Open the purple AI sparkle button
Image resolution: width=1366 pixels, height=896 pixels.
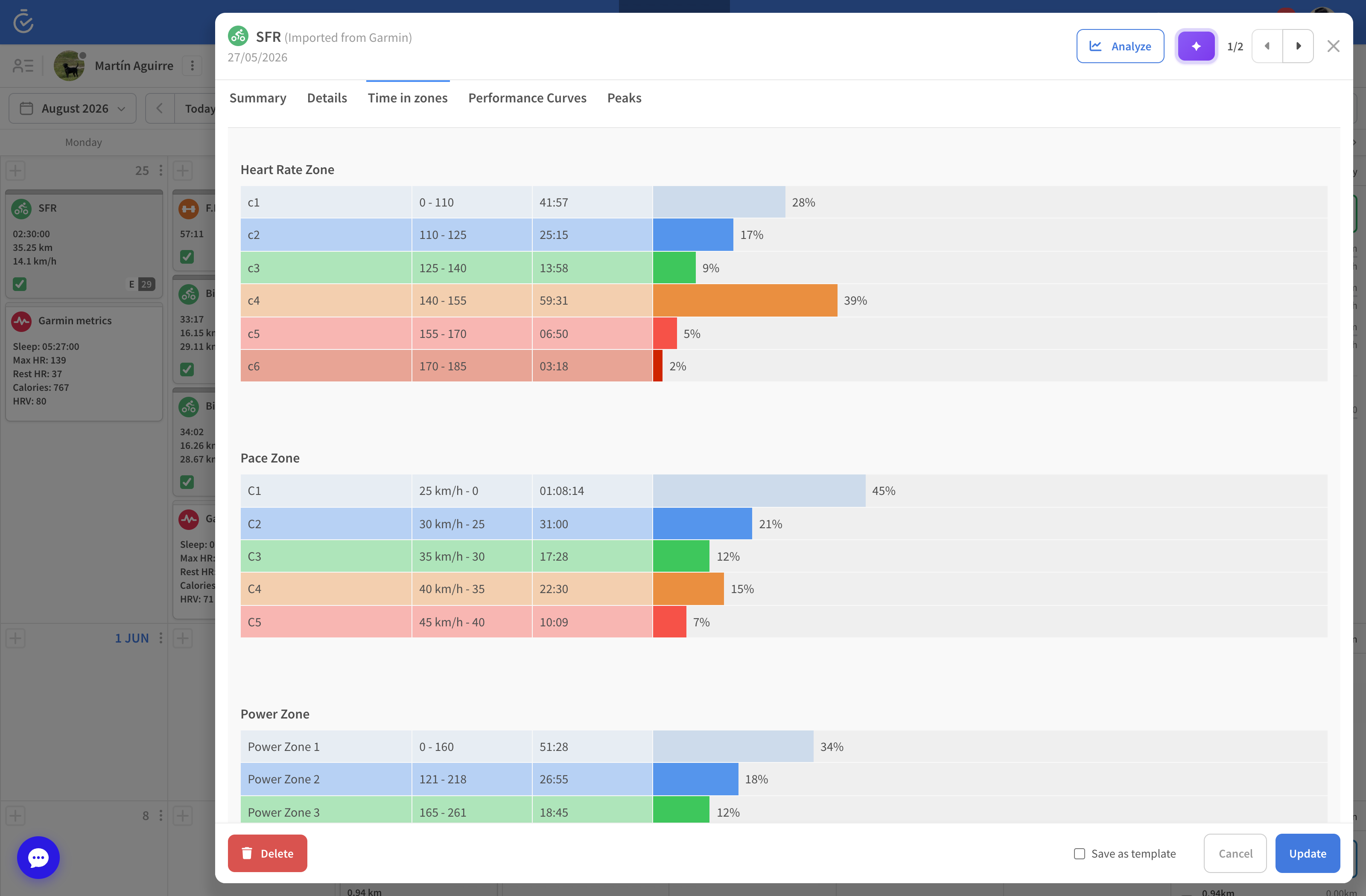(1196, 46)
